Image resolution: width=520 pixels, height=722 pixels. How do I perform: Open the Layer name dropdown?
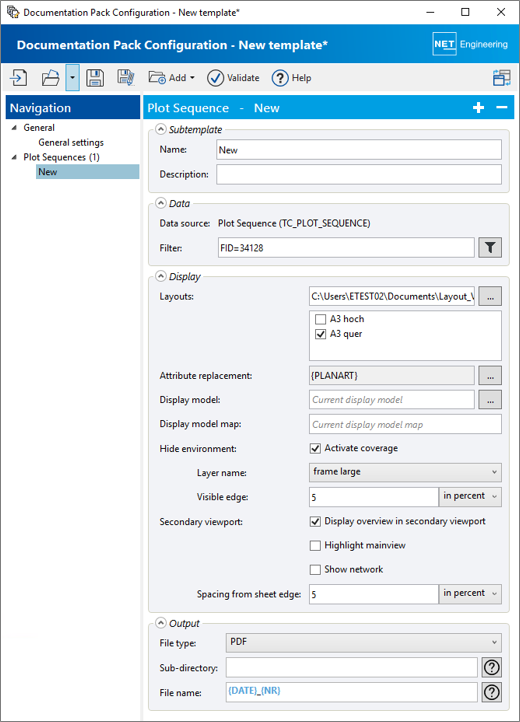point(405,472)
